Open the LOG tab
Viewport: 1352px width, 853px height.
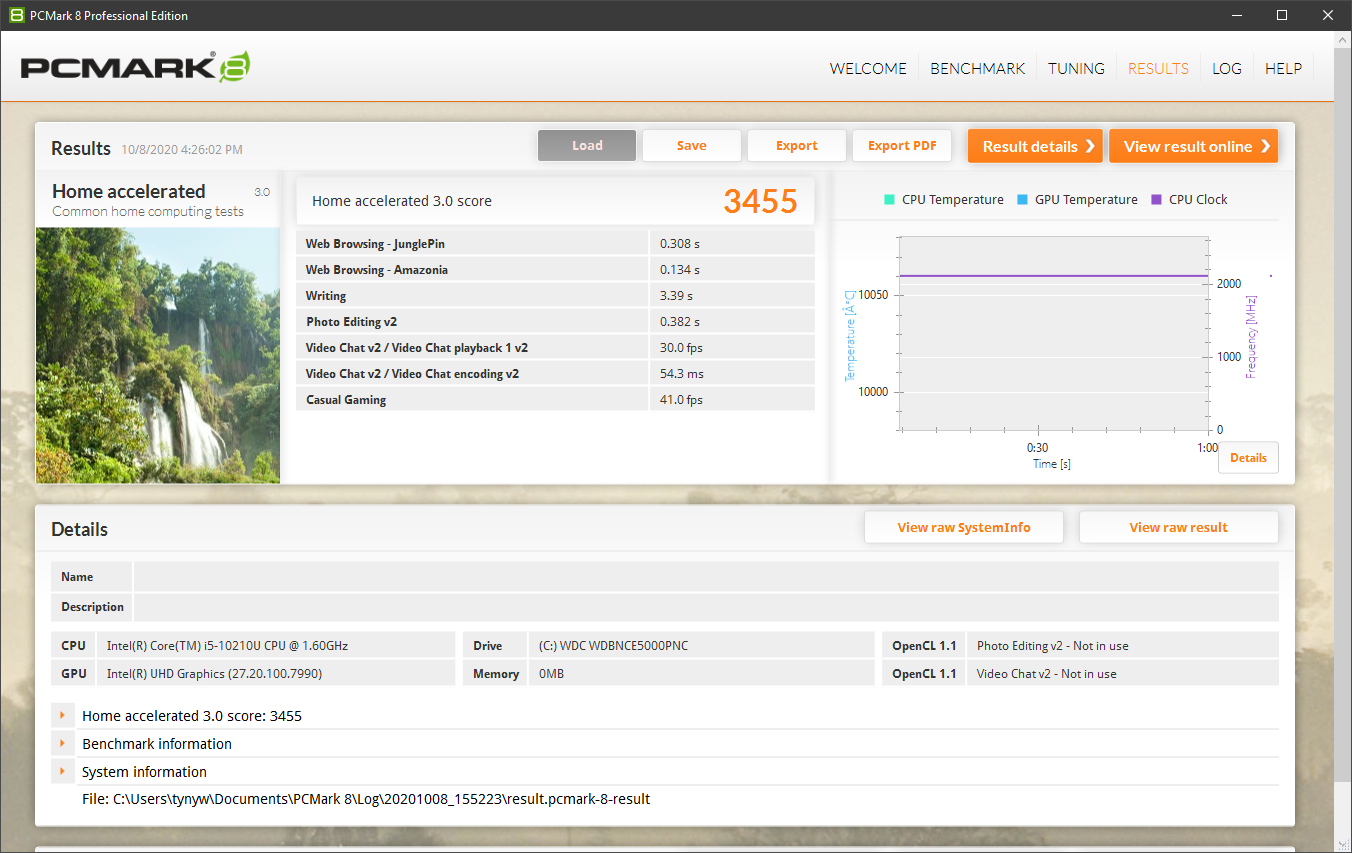pos(1226,69)
